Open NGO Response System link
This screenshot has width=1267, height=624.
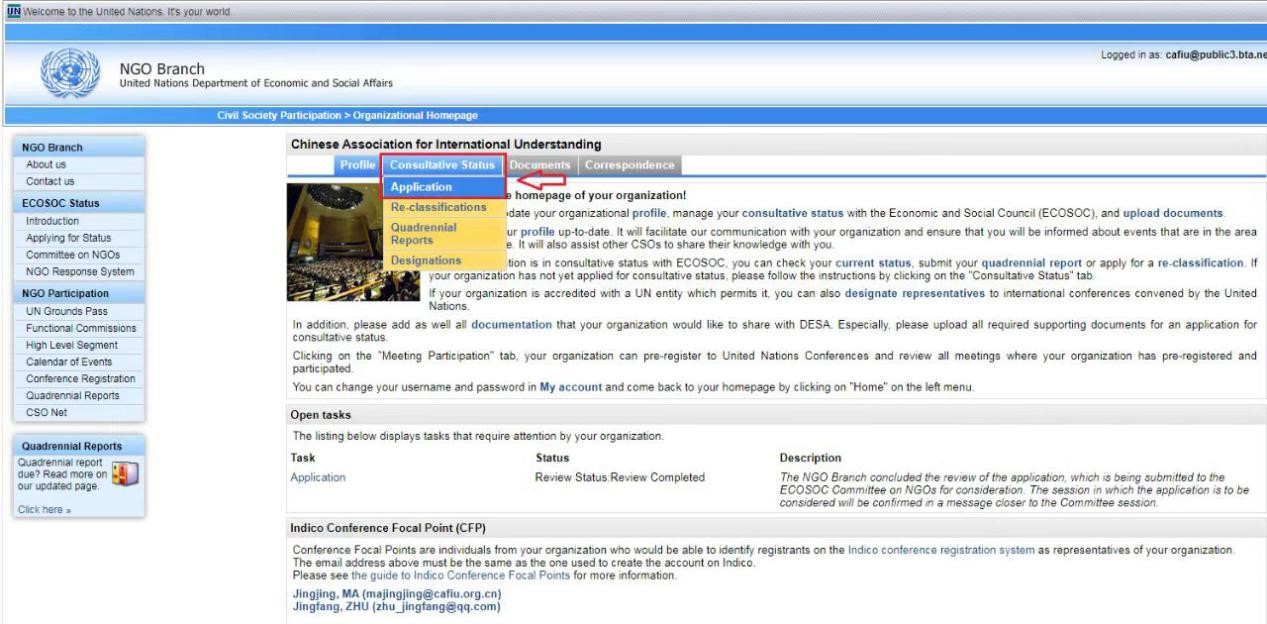coord(80,272)
